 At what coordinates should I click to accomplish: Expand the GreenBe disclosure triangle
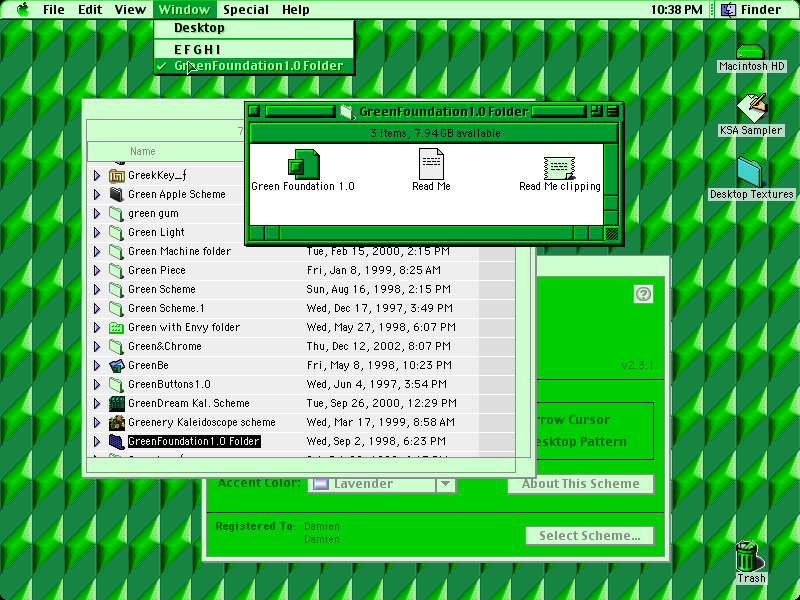pos(97,365)
